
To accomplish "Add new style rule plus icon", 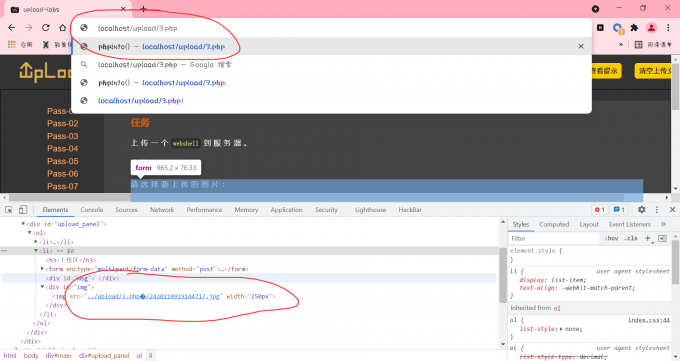I will coord(648,238).
